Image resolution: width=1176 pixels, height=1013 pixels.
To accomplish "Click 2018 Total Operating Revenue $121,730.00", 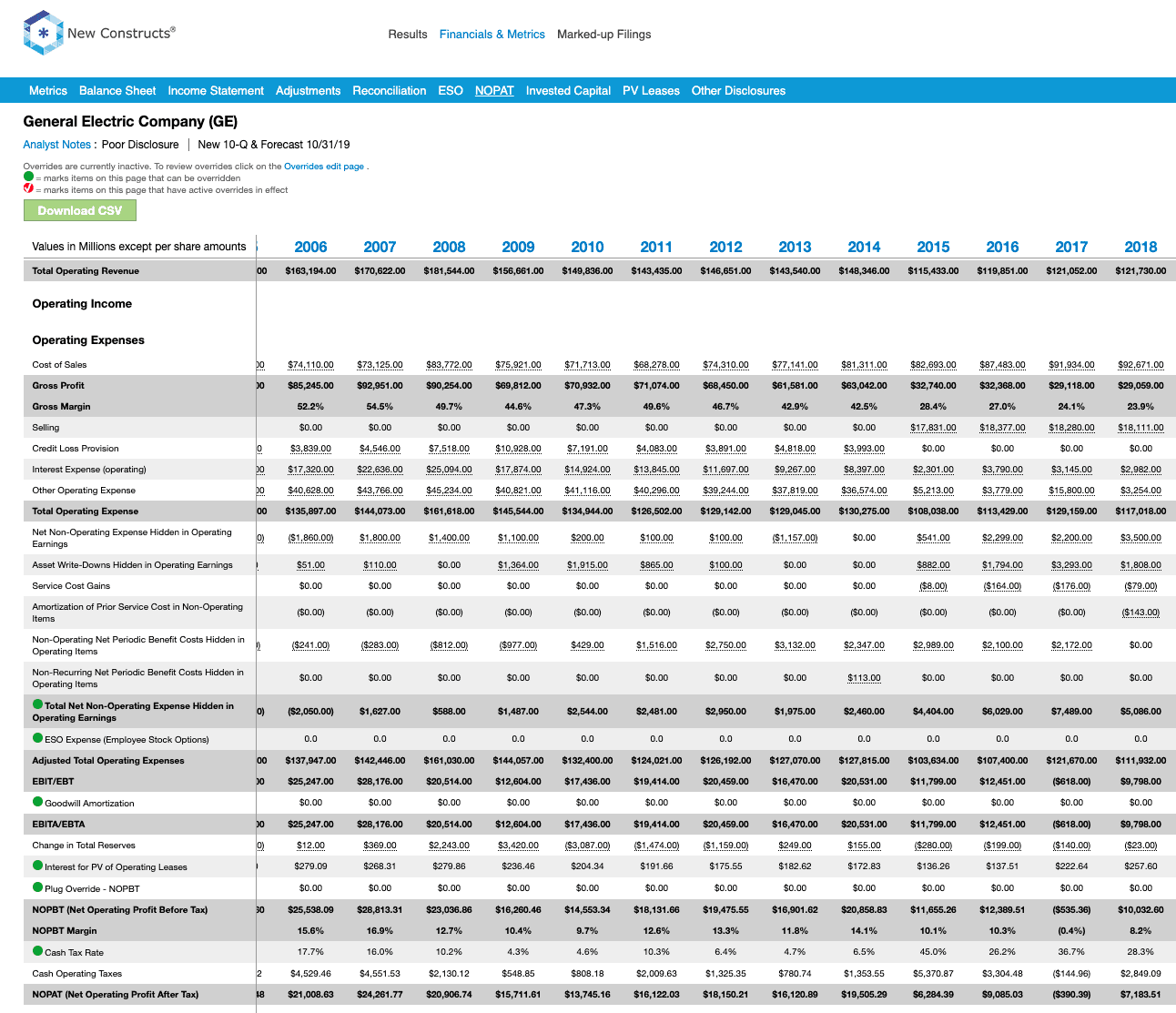I will click(x=1141, y=271).
